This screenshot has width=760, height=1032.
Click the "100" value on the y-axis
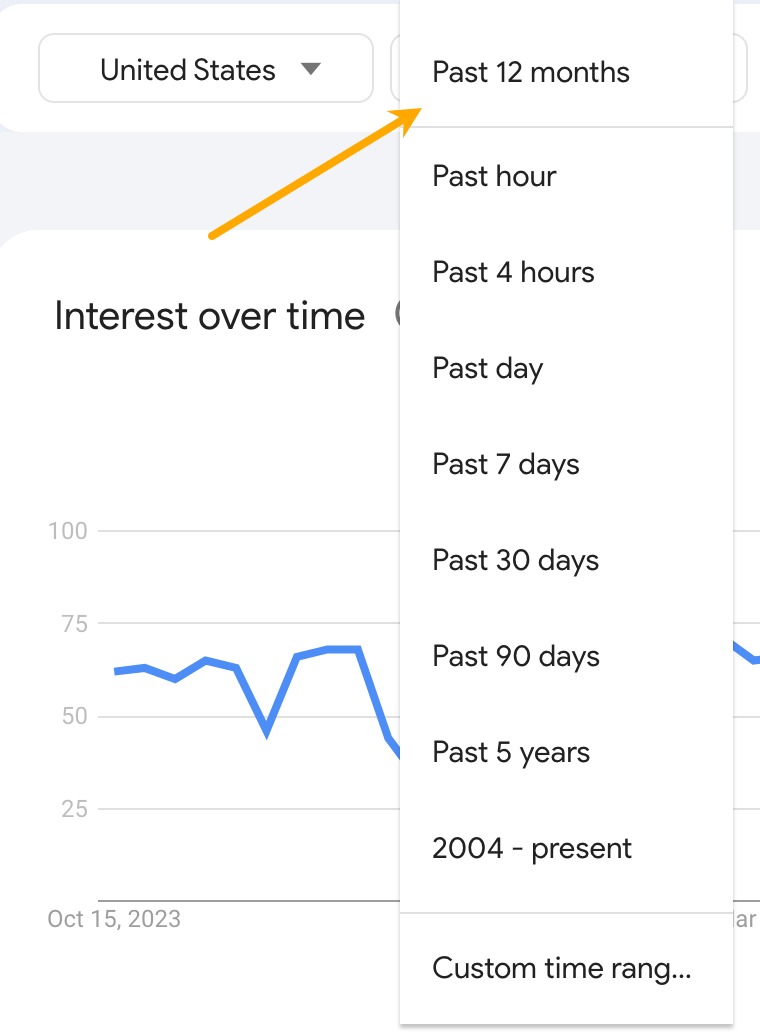66,530
